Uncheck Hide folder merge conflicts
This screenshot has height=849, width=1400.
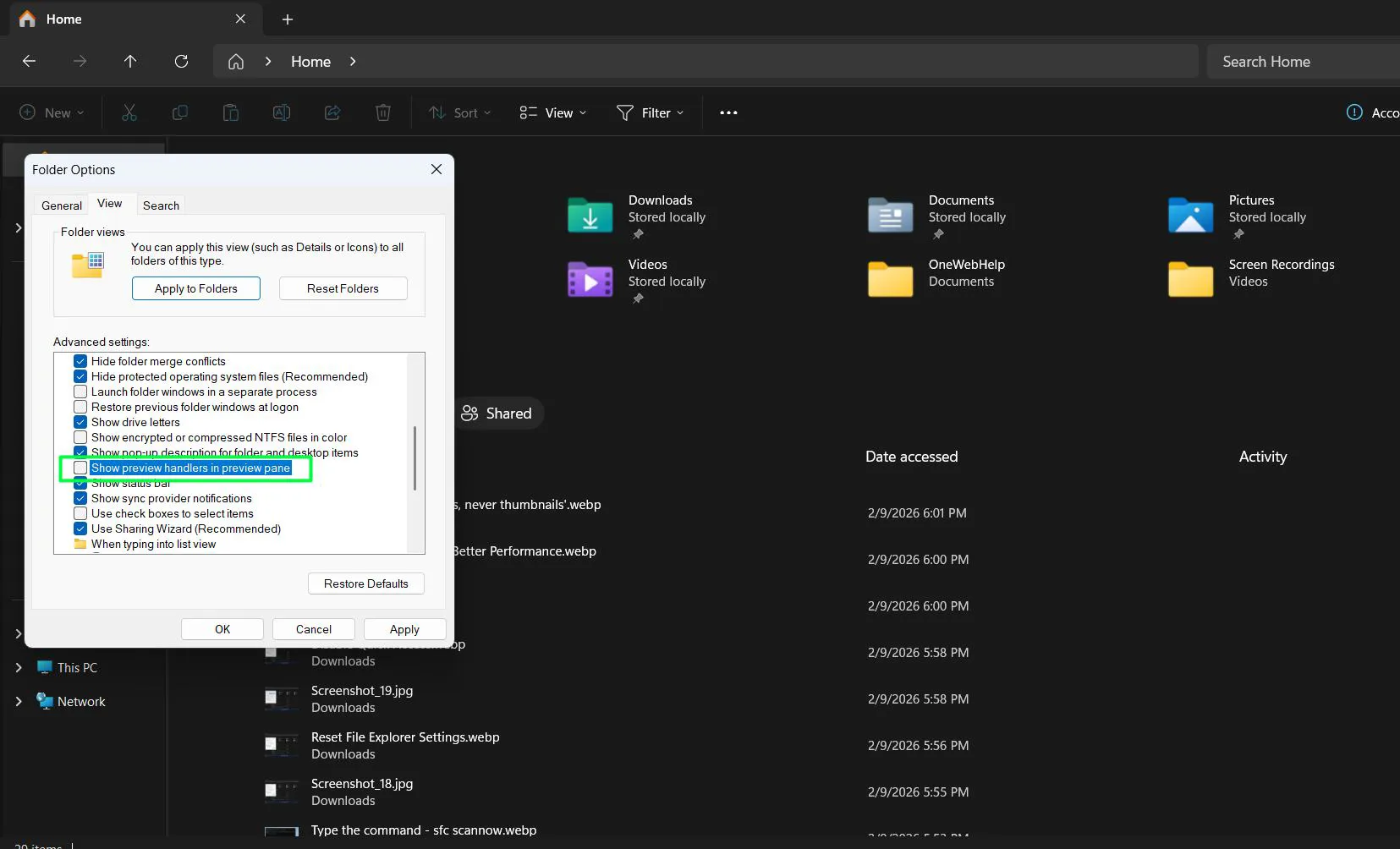(80, 360)
